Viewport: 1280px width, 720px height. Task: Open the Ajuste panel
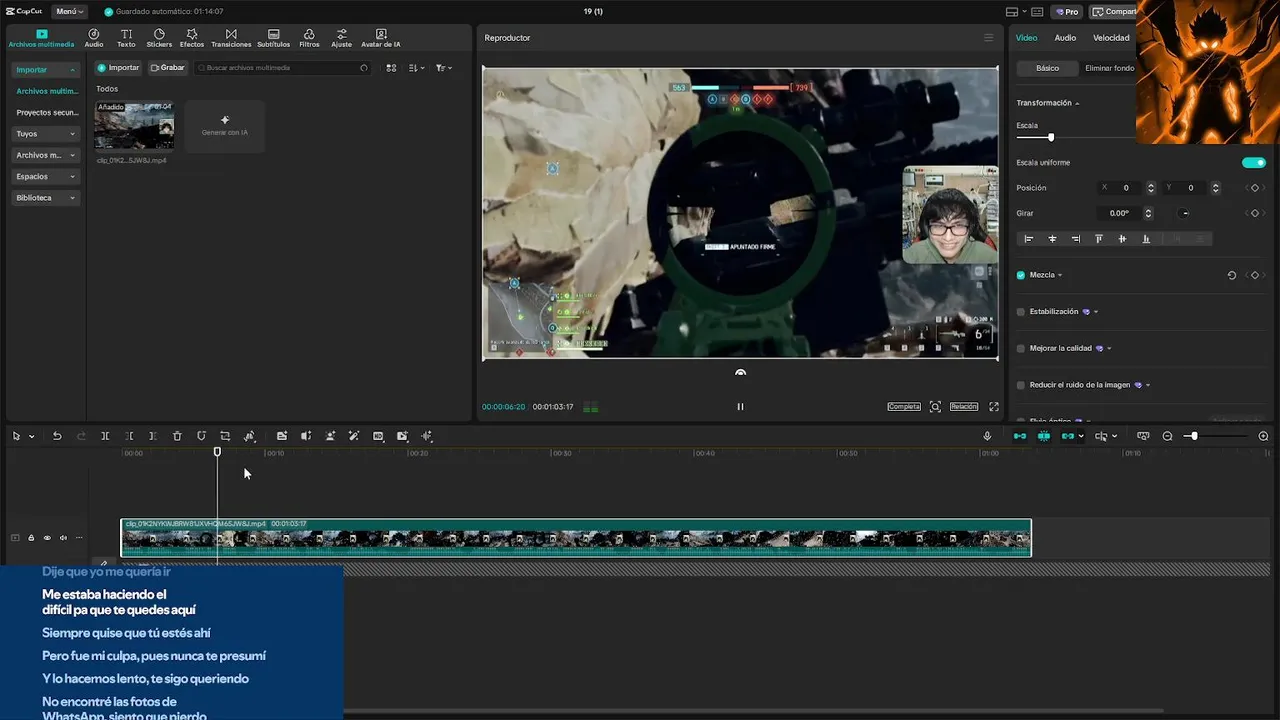pos(342,38)
